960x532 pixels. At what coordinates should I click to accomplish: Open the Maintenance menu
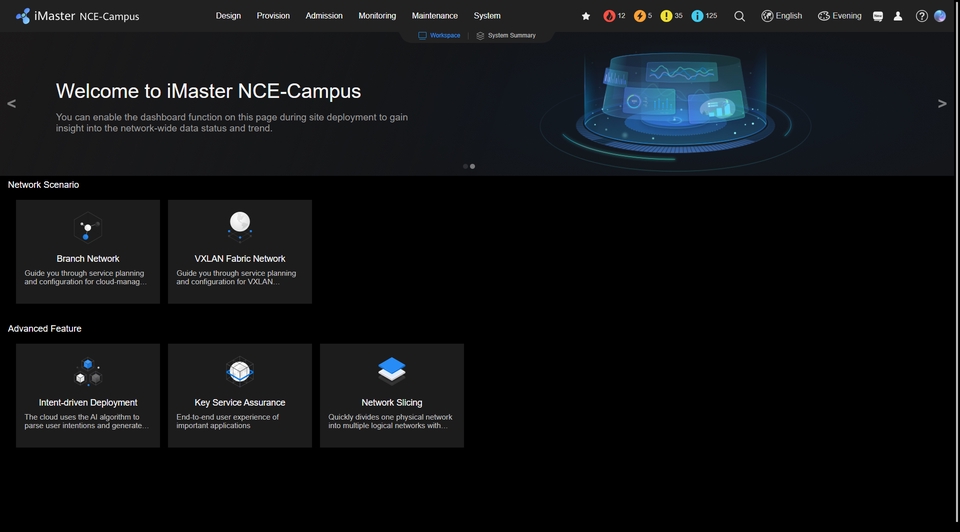[435, 16]
